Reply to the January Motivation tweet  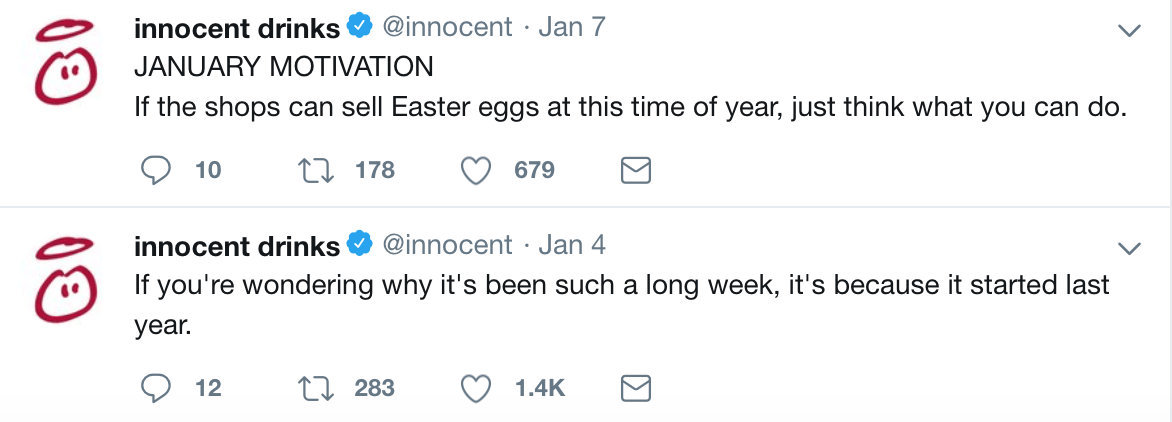point(155,171)
